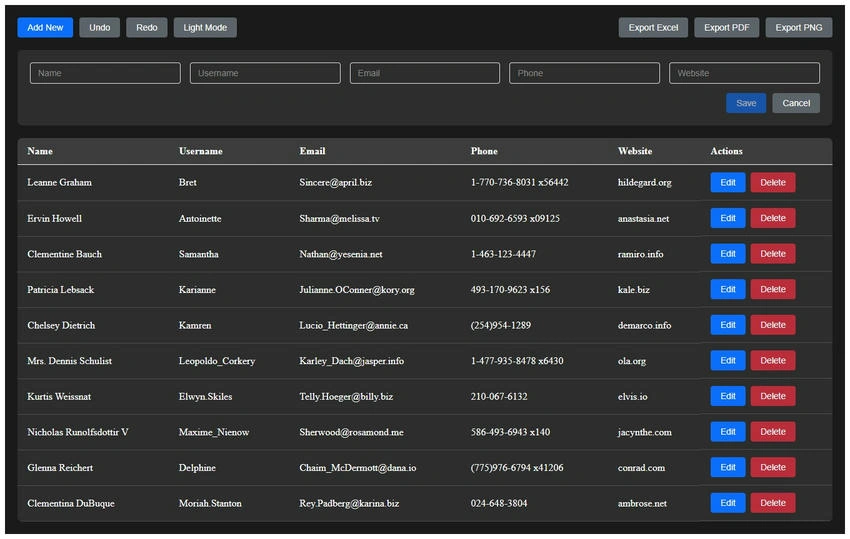The image size is (850, 539).
Task: Click the Email column header
Action: pyautogui.click(x=312, y=151)
